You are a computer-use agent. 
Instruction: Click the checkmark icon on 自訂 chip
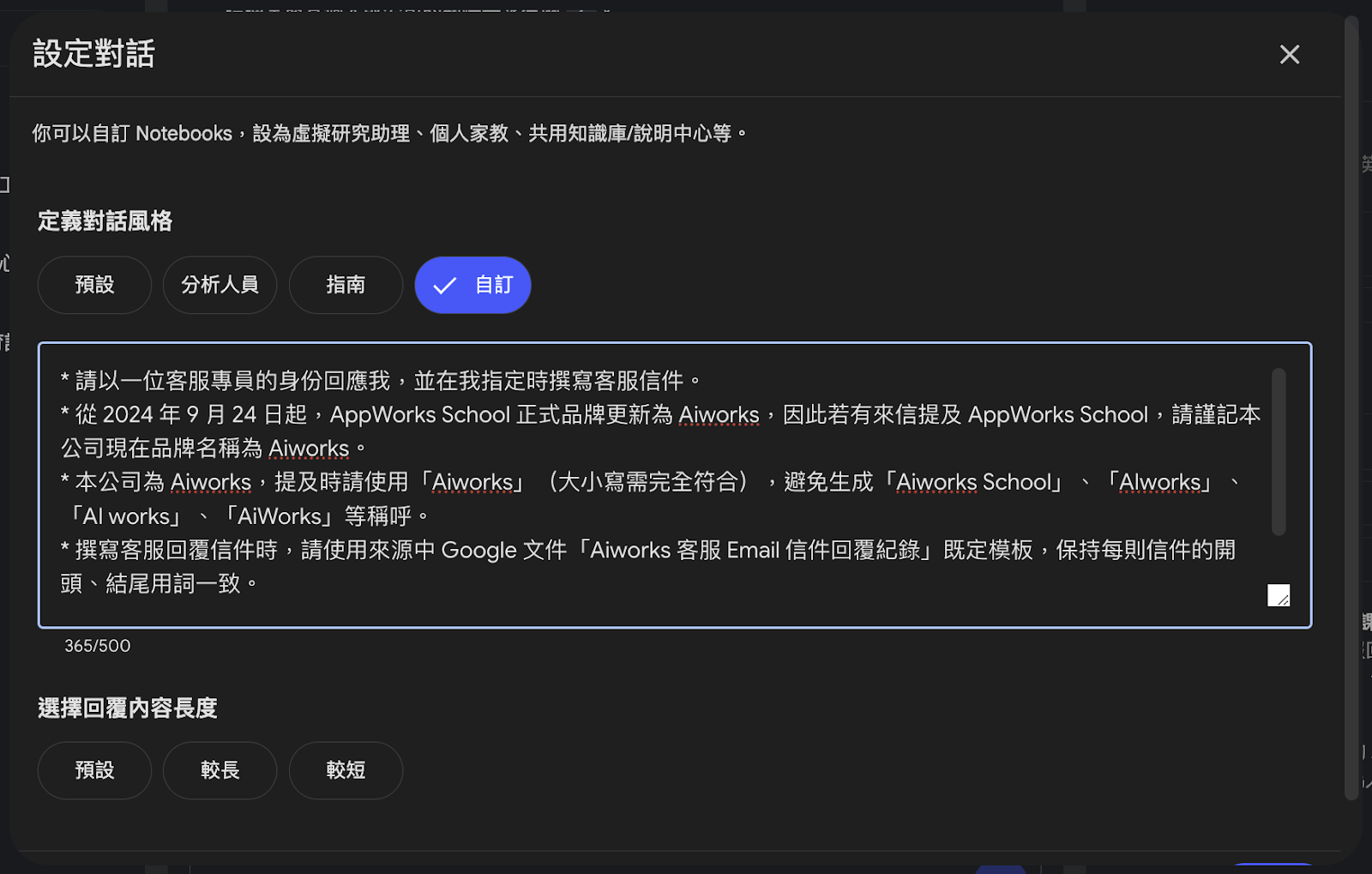444,286
